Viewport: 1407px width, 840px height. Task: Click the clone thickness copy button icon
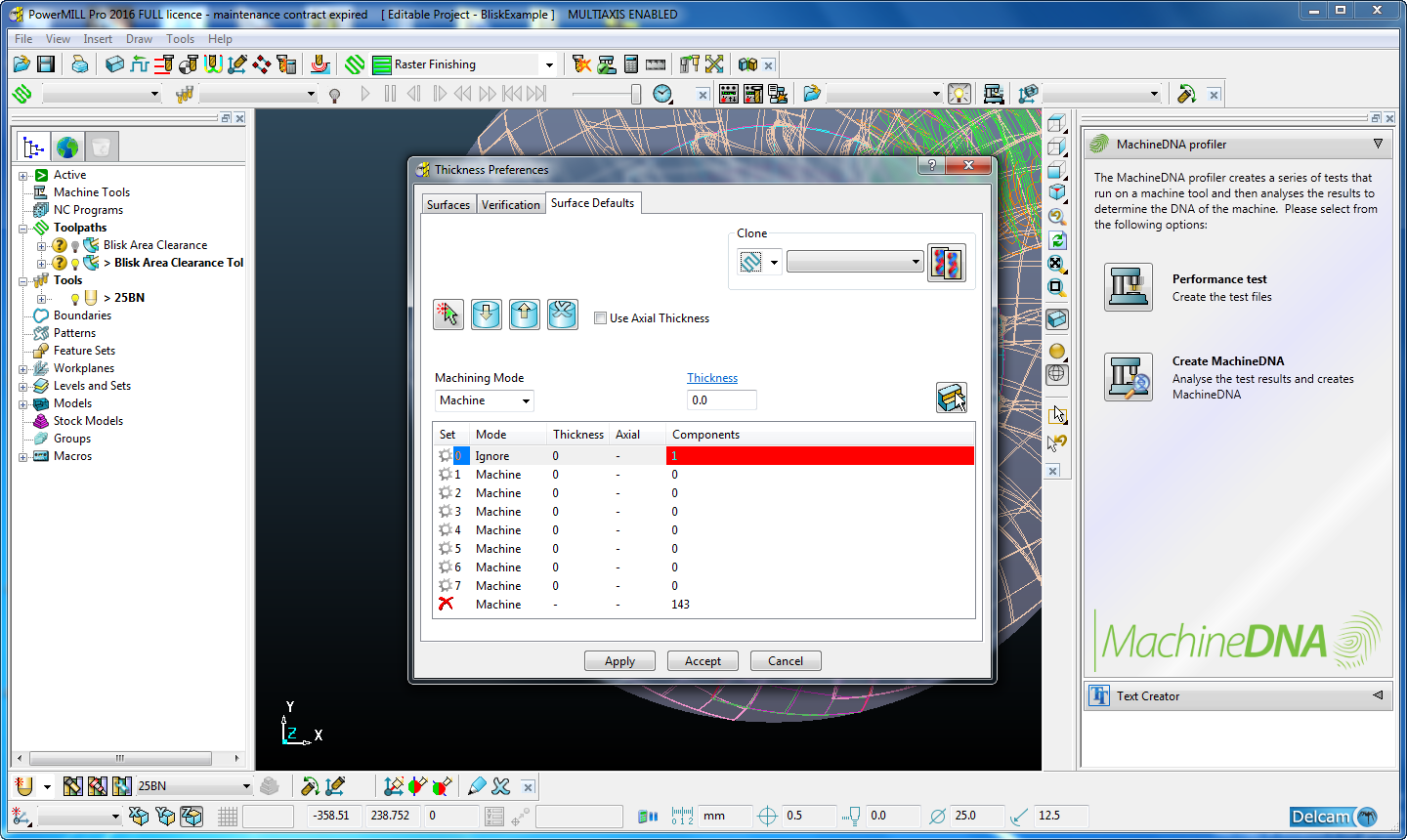click(947, 263)
